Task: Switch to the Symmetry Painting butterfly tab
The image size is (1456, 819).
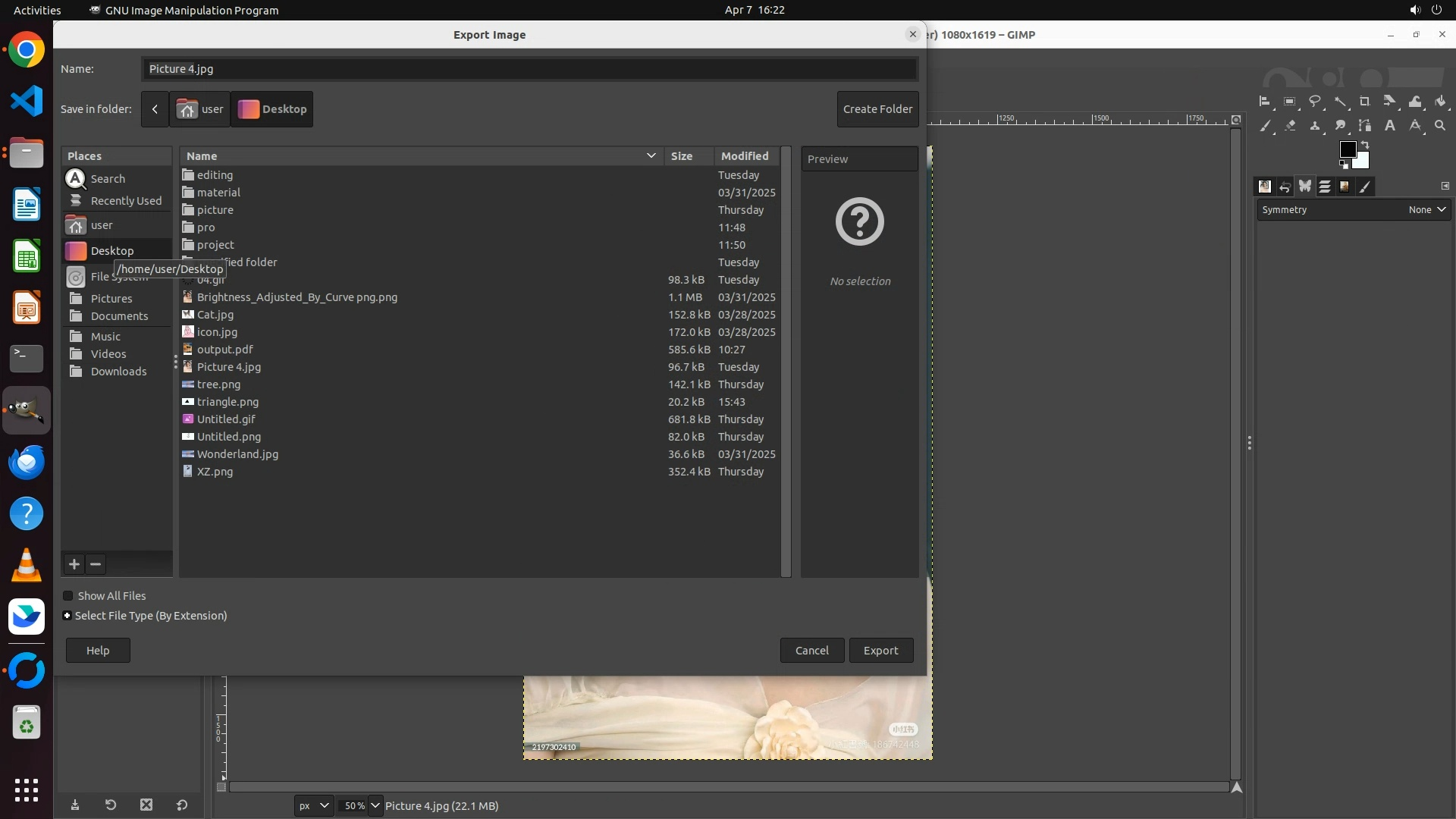Action: pos(1304,187)
